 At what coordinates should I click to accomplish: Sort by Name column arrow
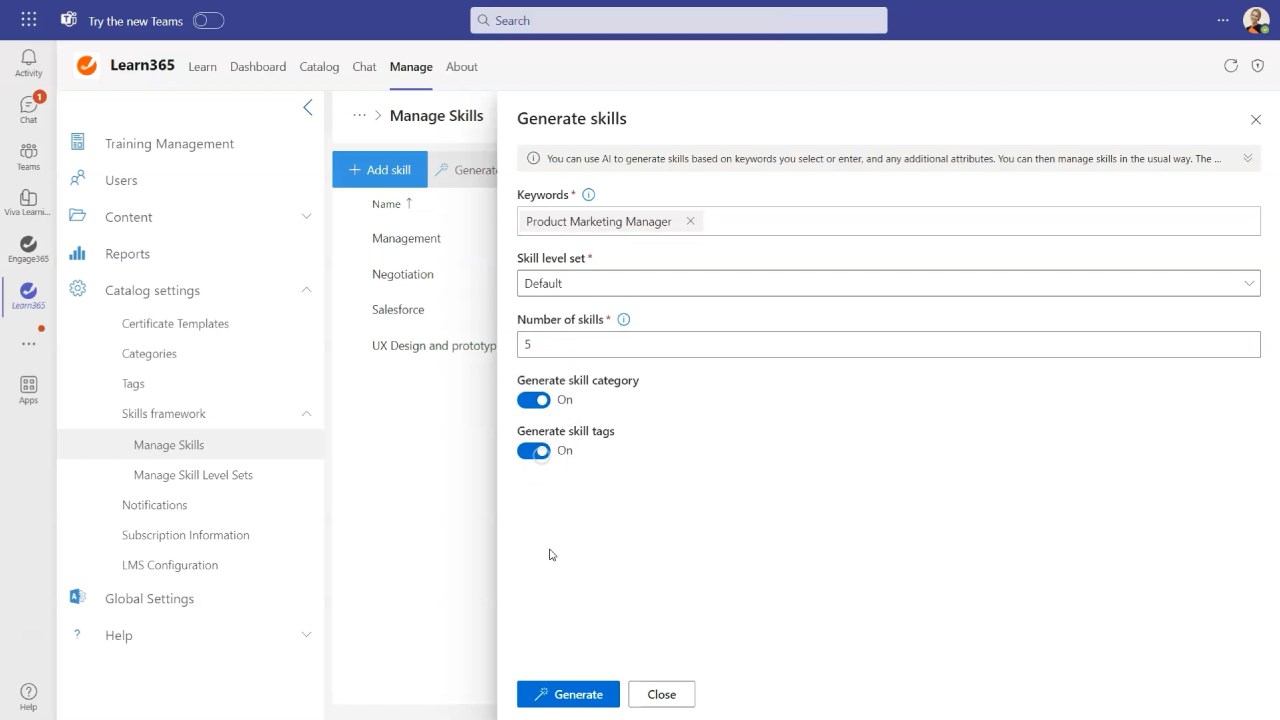pyautogui.click(x=409, y=203)
